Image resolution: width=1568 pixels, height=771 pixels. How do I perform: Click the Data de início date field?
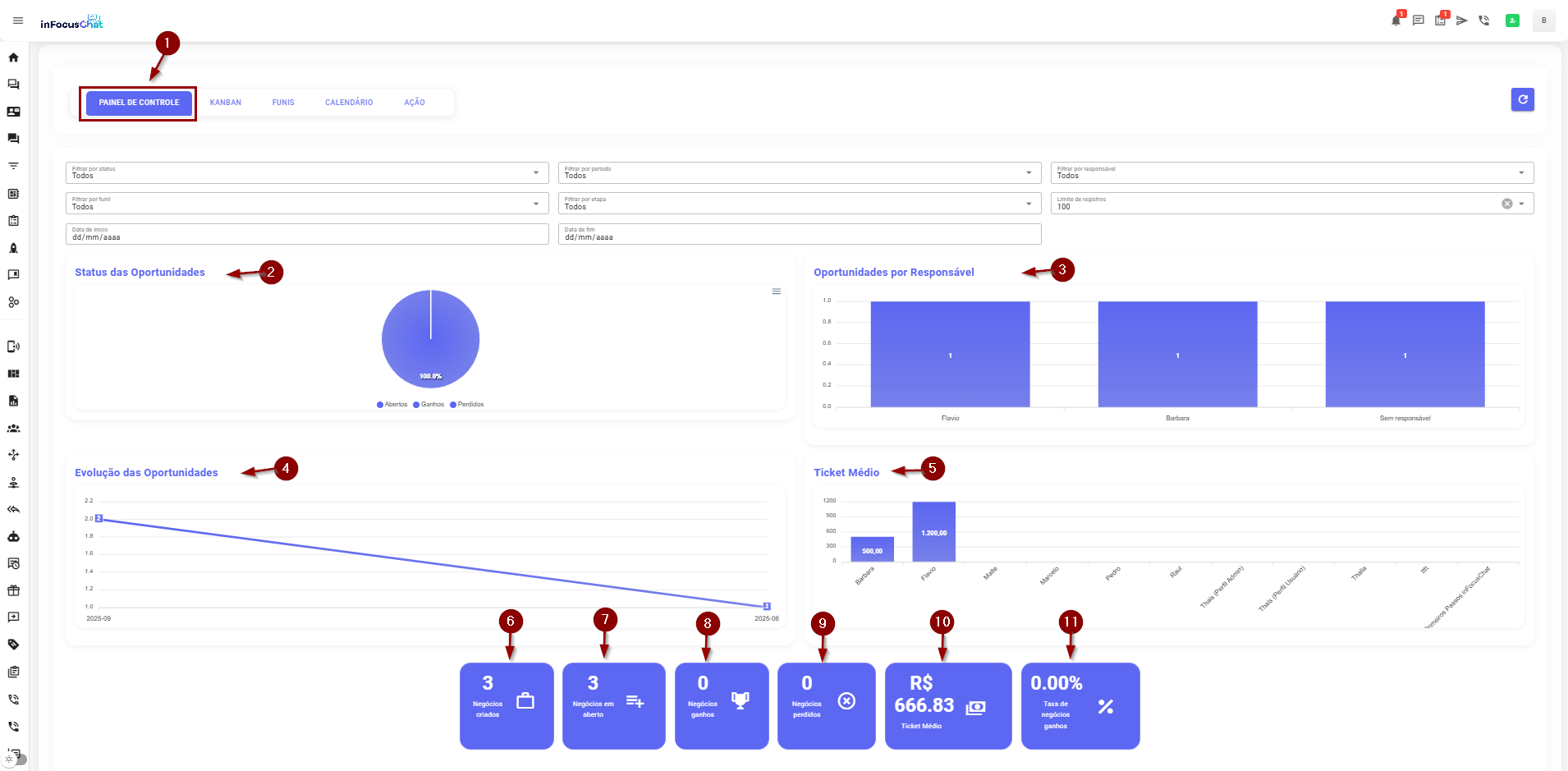306,234
